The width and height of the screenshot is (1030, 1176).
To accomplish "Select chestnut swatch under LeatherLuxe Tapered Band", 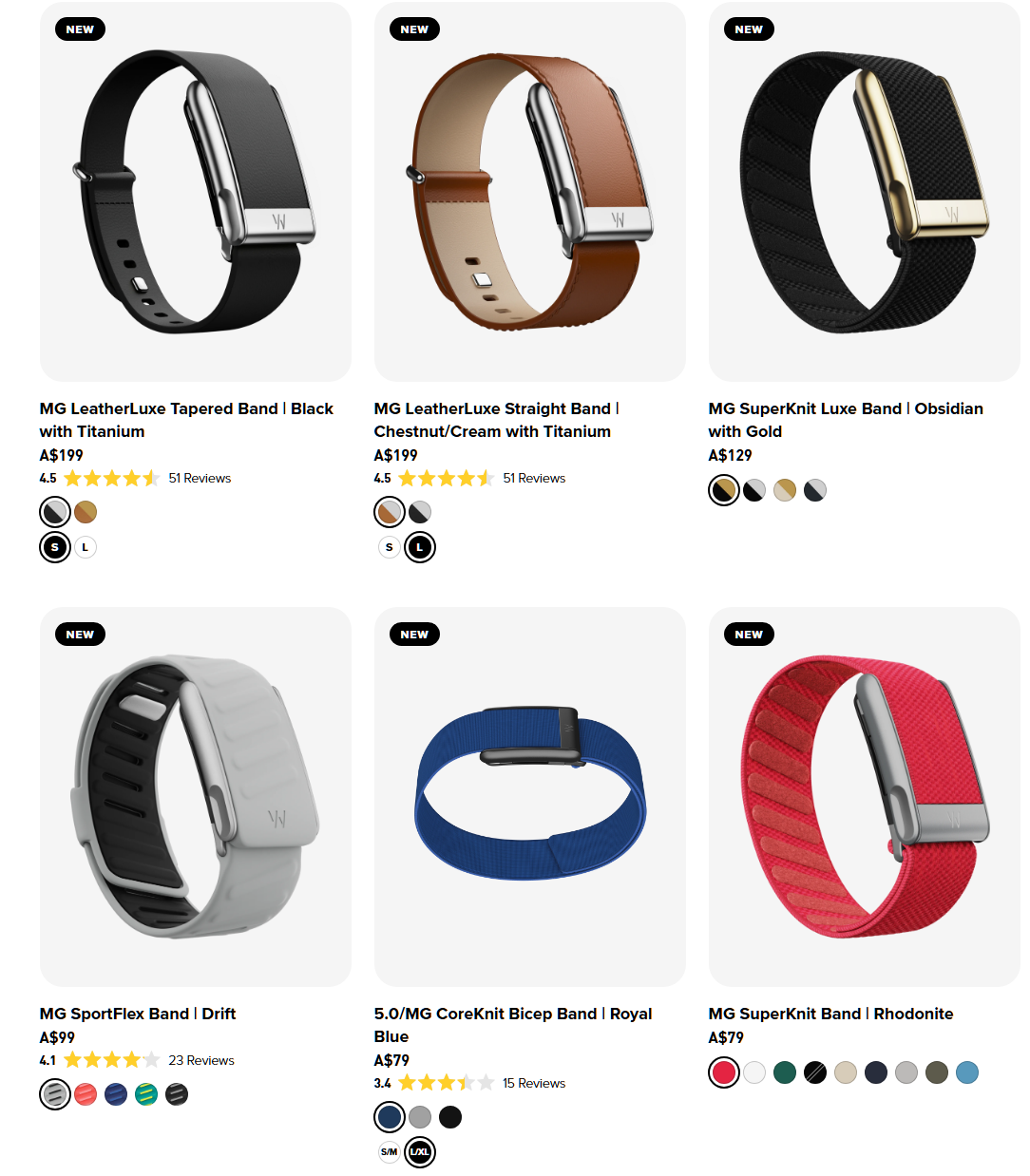I will coord(86,512).
